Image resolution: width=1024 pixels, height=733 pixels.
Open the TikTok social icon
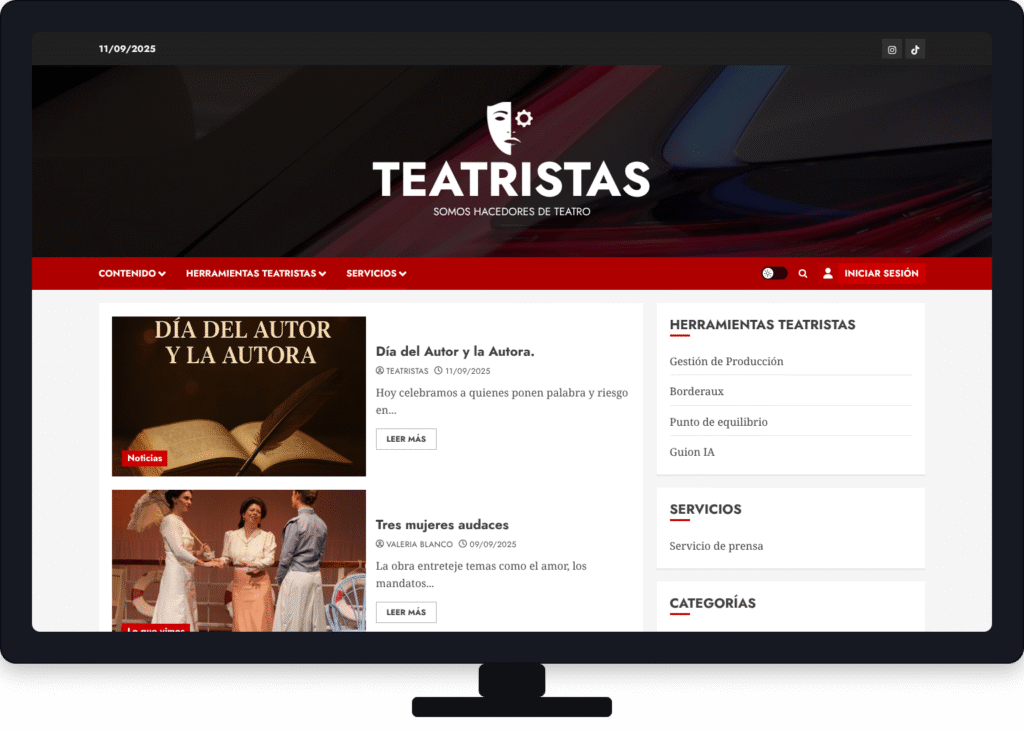coord(914,48)
